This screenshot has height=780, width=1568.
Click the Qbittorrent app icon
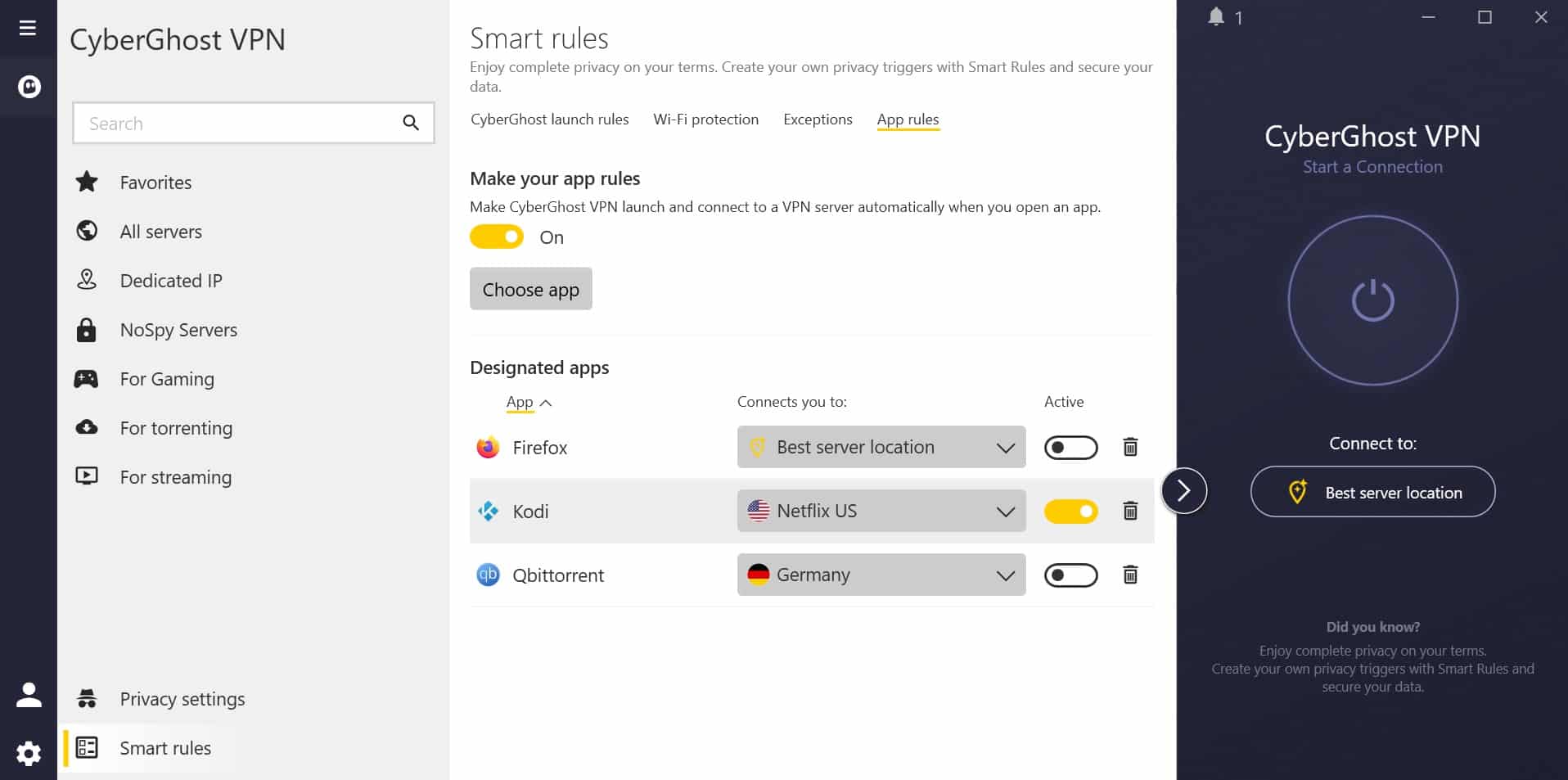click(488, 575)
